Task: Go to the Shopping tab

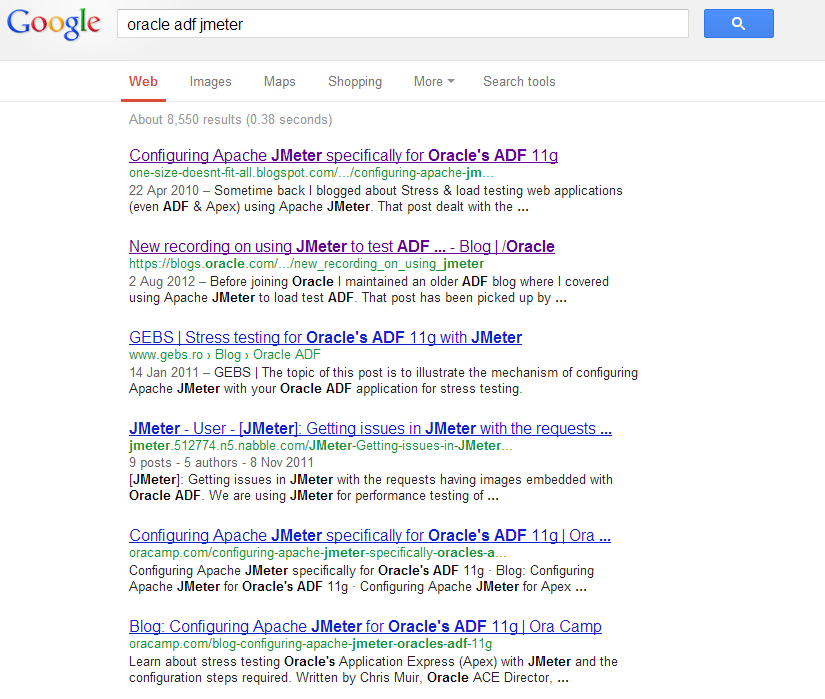Action: tap(355, 82)
